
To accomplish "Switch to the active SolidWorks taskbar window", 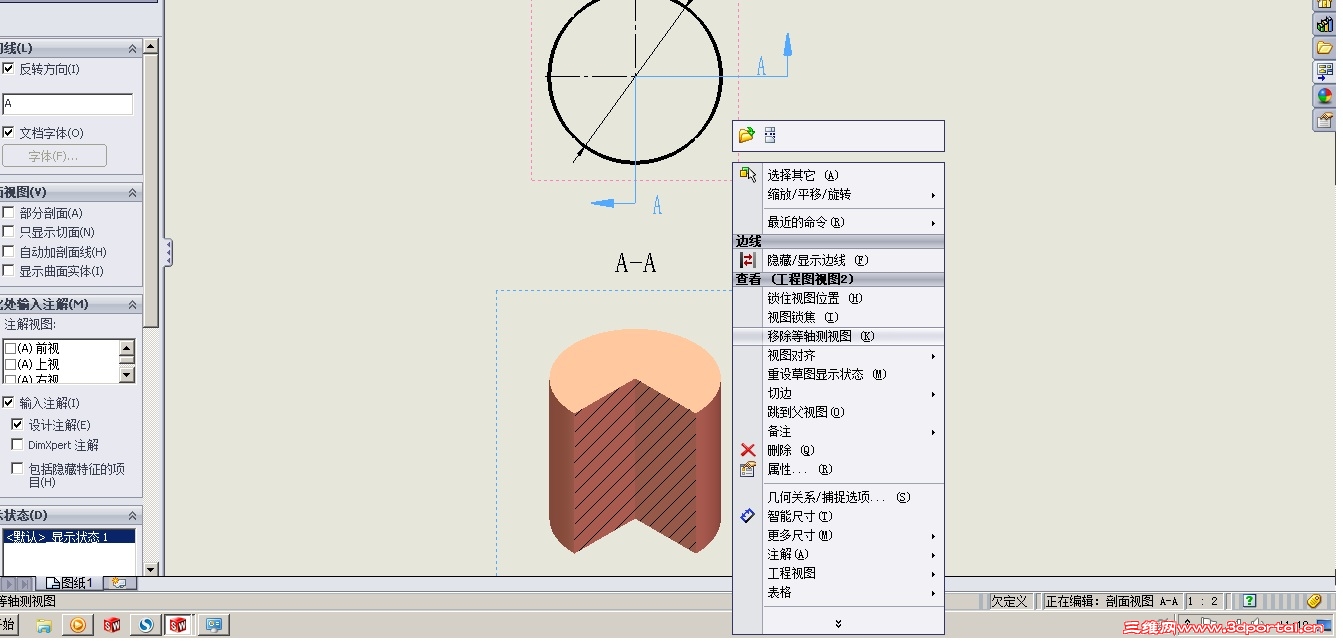I will point(178,625).
